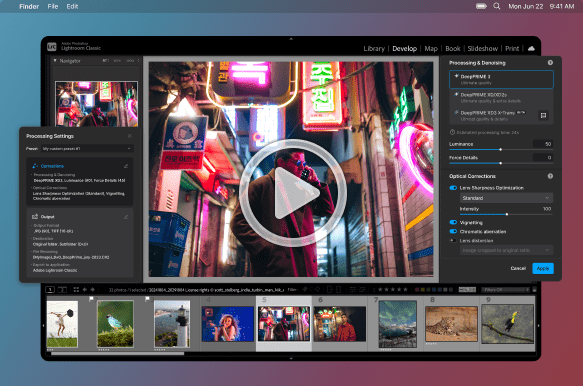The image size is (583, 386).
Task: Open the image cropped ratio dropdown
Action: [506, 250]
